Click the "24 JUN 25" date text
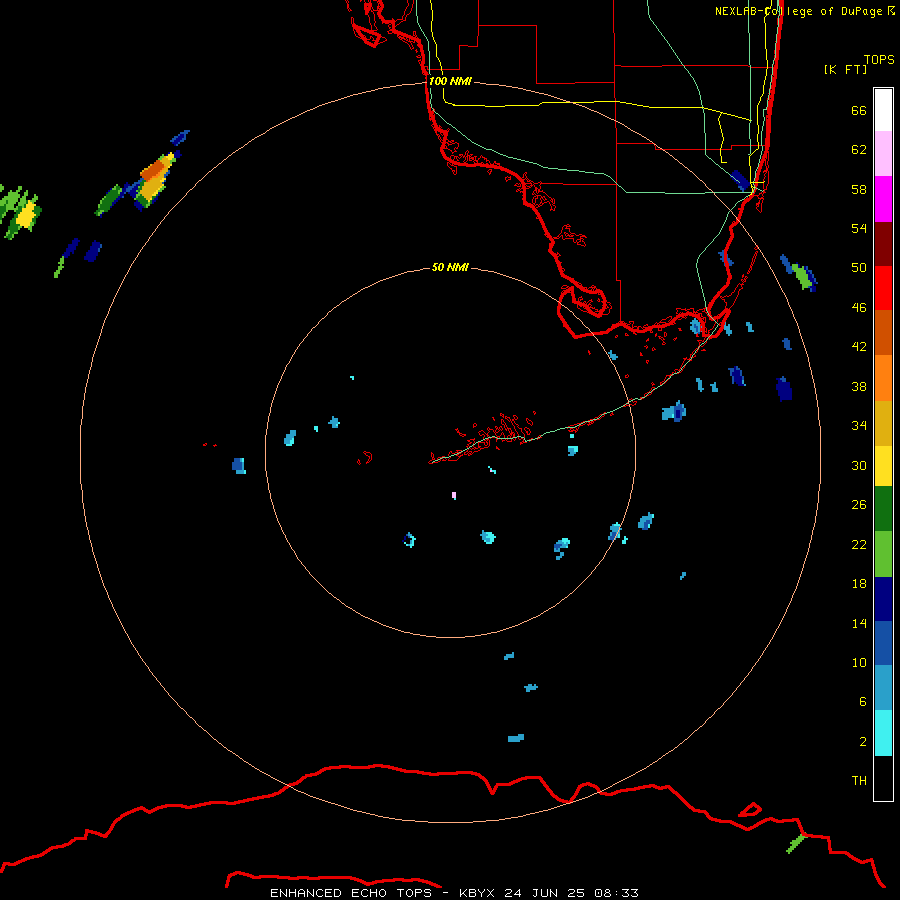 (x=544, y=893)
